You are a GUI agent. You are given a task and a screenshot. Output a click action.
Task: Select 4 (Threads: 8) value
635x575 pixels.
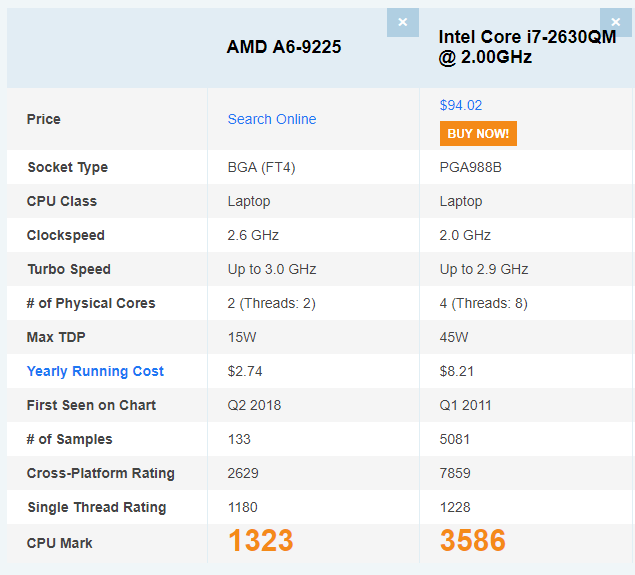[x=484, y=303]
